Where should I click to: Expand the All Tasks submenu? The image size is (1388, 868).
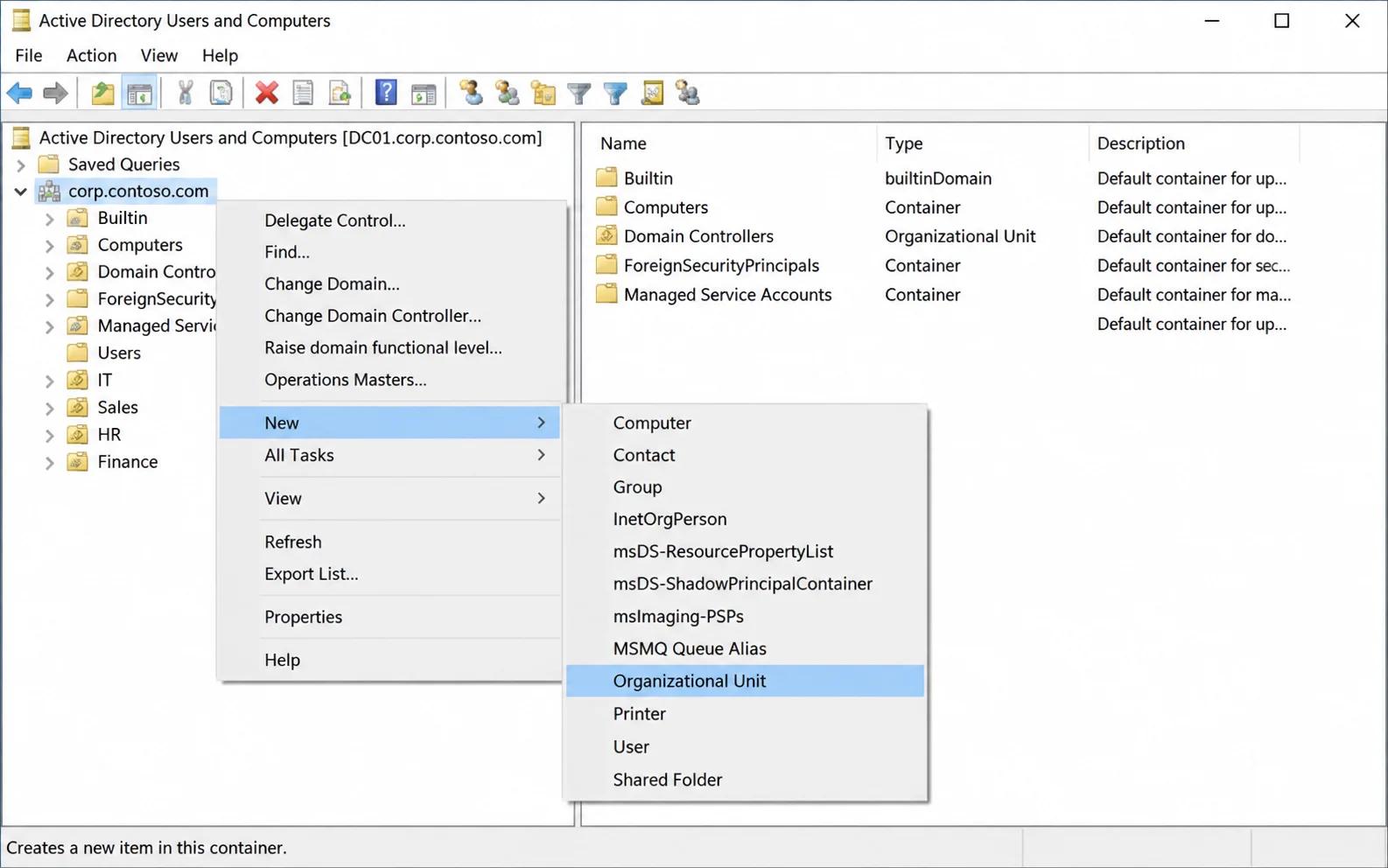click(389, 455)
